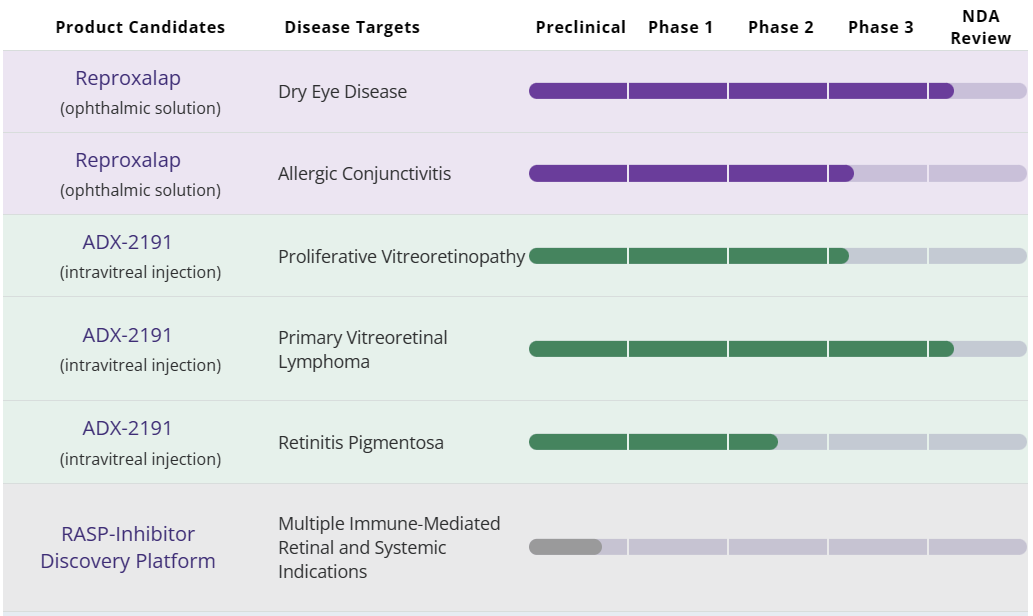The height and width of the screenshot is (616, 1033).
Task: Select the Phase 3 stage header
Action: 881,27
